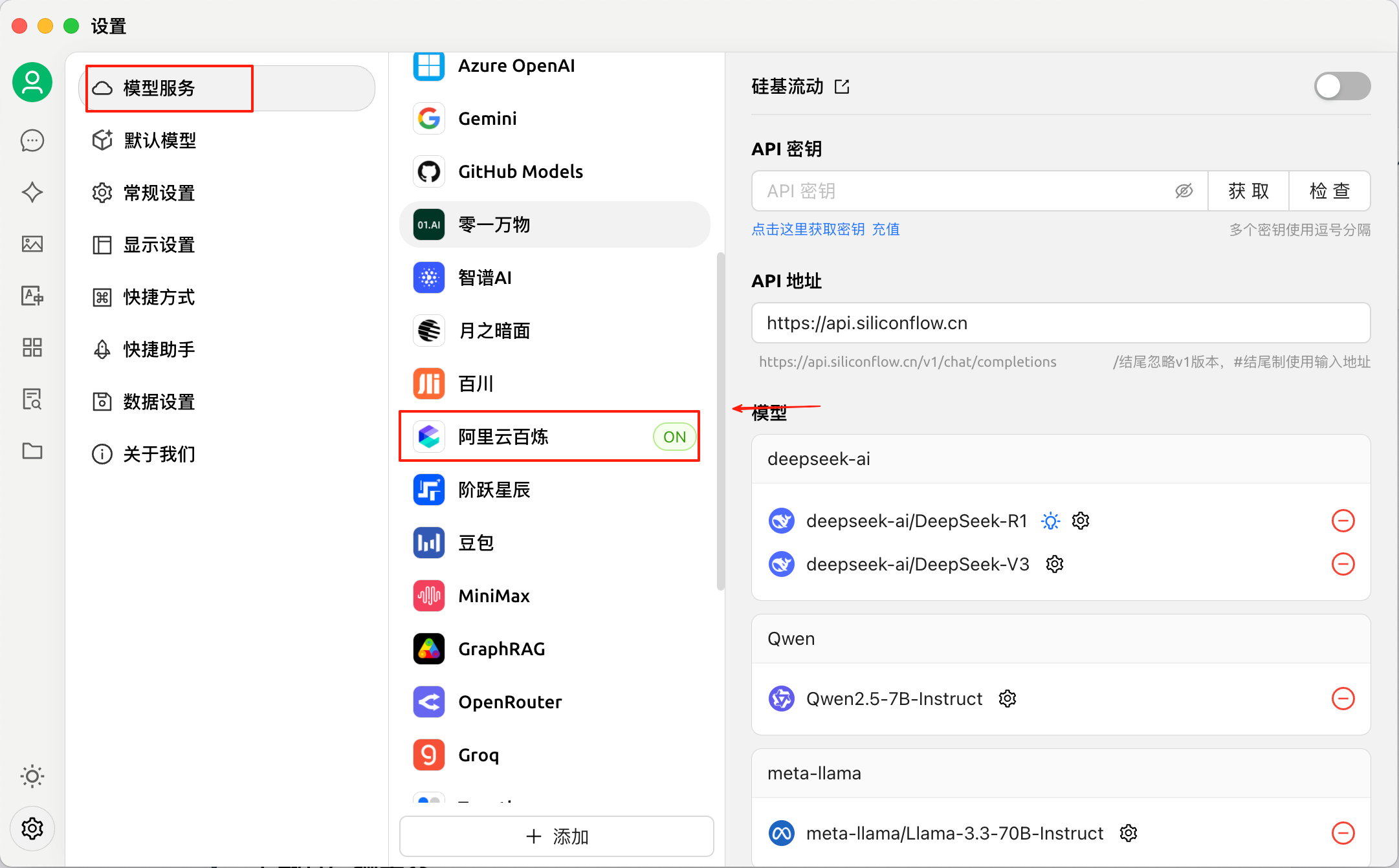
Task: Click the Qwen model group header
Action: (1061, 638)
